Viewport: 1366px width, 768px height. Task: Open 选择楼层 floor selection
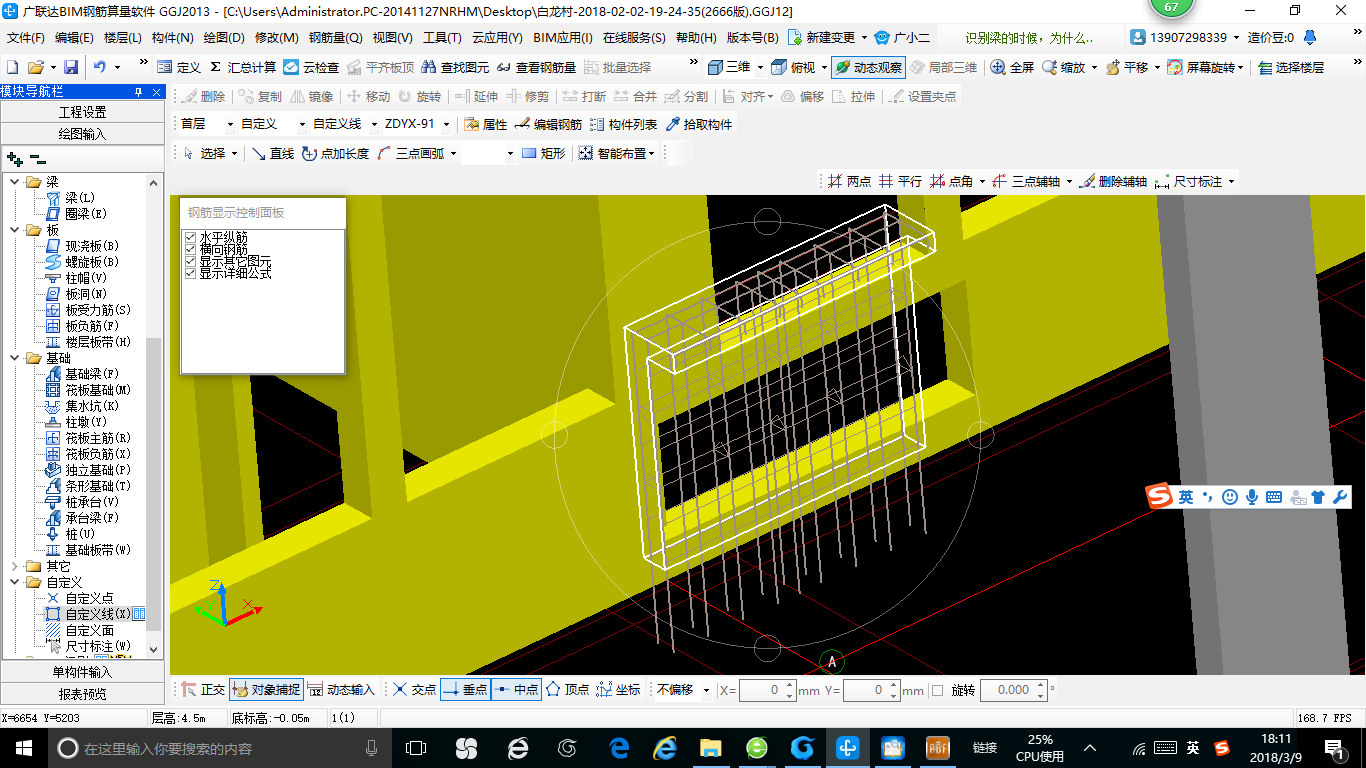[1291, 67]
